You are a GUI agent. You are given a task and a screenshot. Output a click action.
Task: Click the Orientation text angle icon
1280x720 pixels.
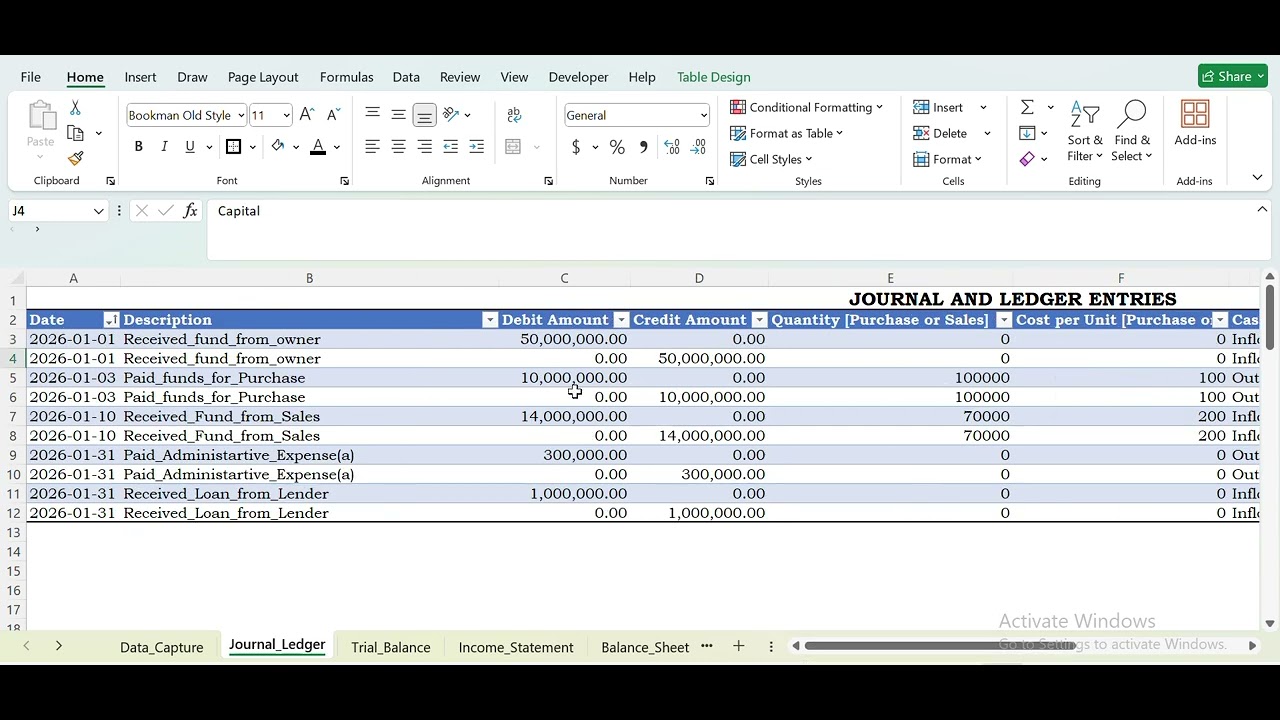click(451, 115)
